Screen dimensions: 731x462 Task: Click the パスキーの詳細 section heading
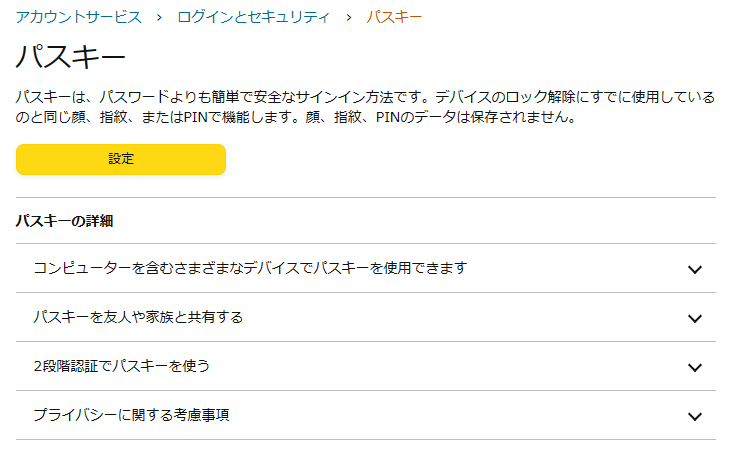click(64, 221)
